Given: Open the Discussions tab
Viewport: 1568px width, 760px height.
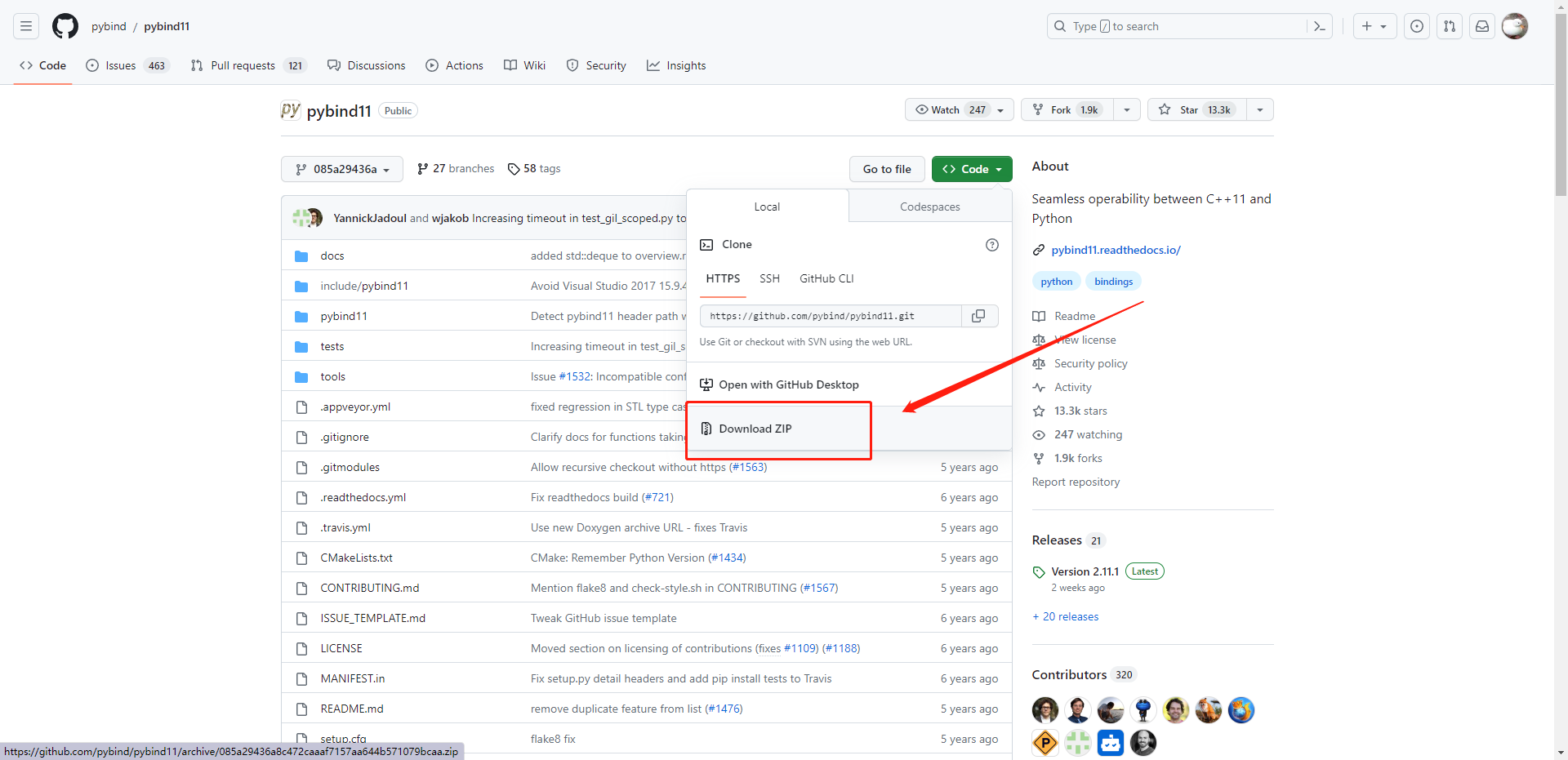Looking at the screenshot, I should 367,65.
